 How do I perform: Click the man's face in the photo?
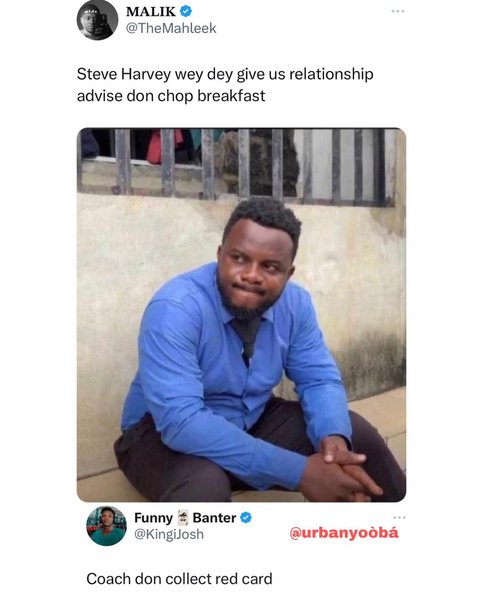(252, 268)
